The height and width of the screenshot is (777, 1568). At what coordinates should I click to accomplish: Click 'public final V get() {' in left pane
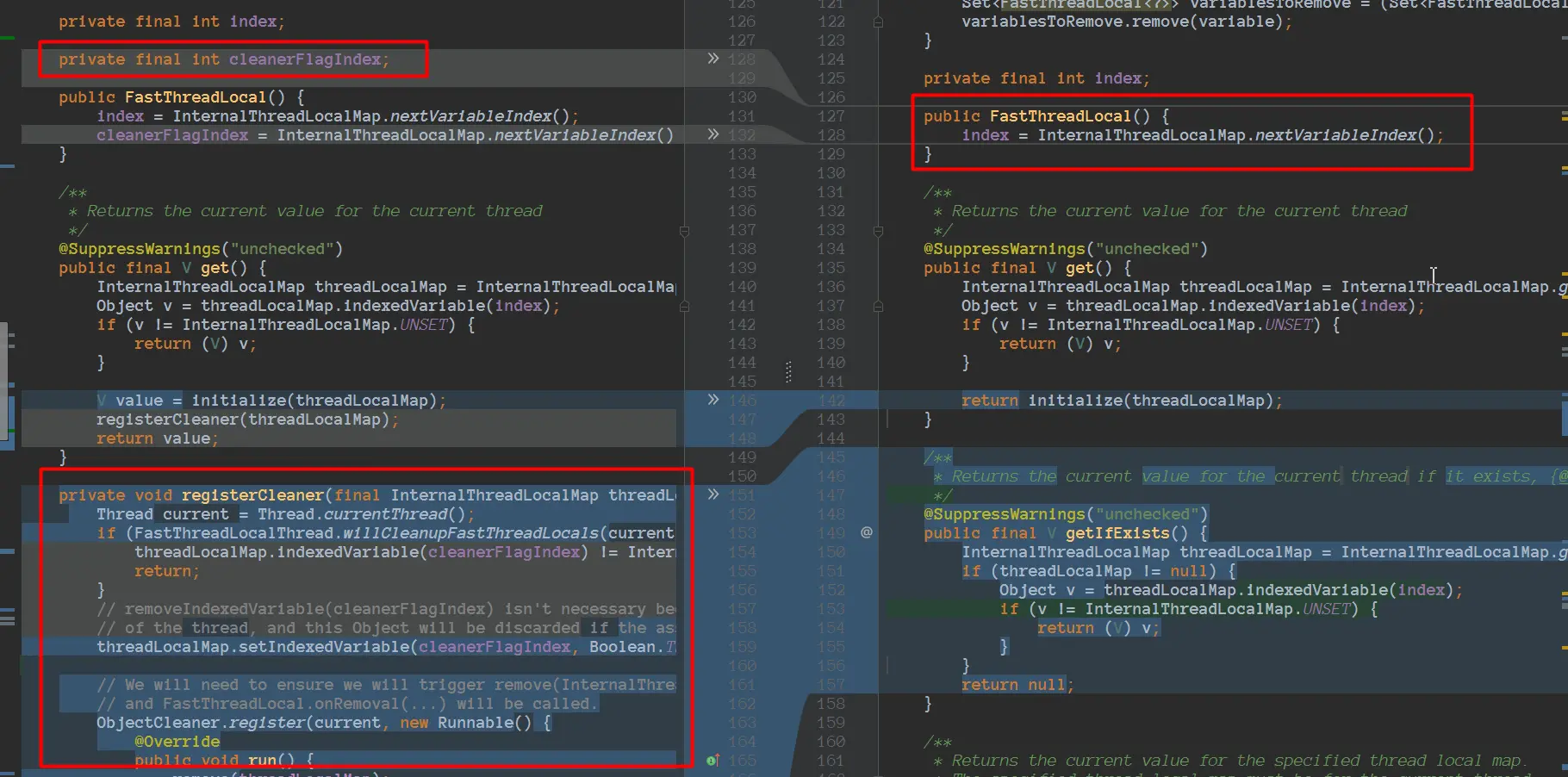163,268
